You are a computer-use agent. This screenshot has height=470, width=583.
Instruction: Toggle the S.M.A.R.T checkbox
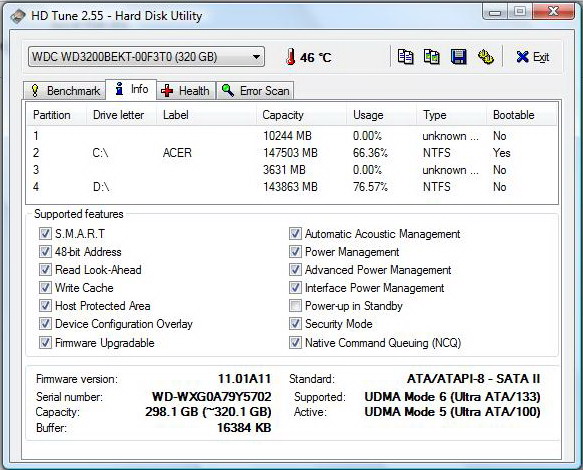pyautogui.click(x=45, y=234)
